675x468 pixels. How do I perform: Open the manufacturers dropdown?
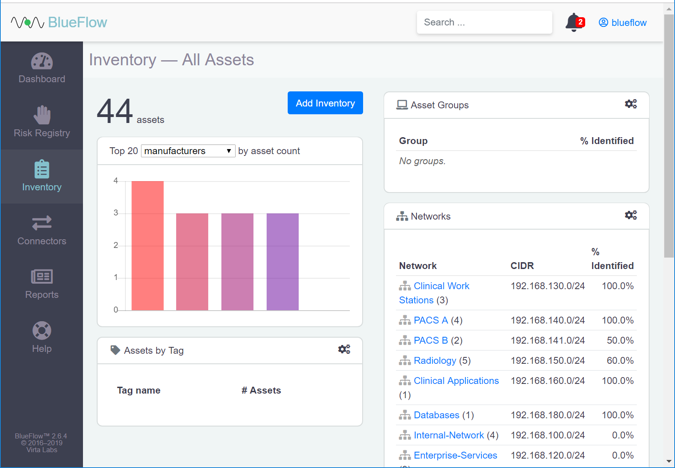click(188, 151)
